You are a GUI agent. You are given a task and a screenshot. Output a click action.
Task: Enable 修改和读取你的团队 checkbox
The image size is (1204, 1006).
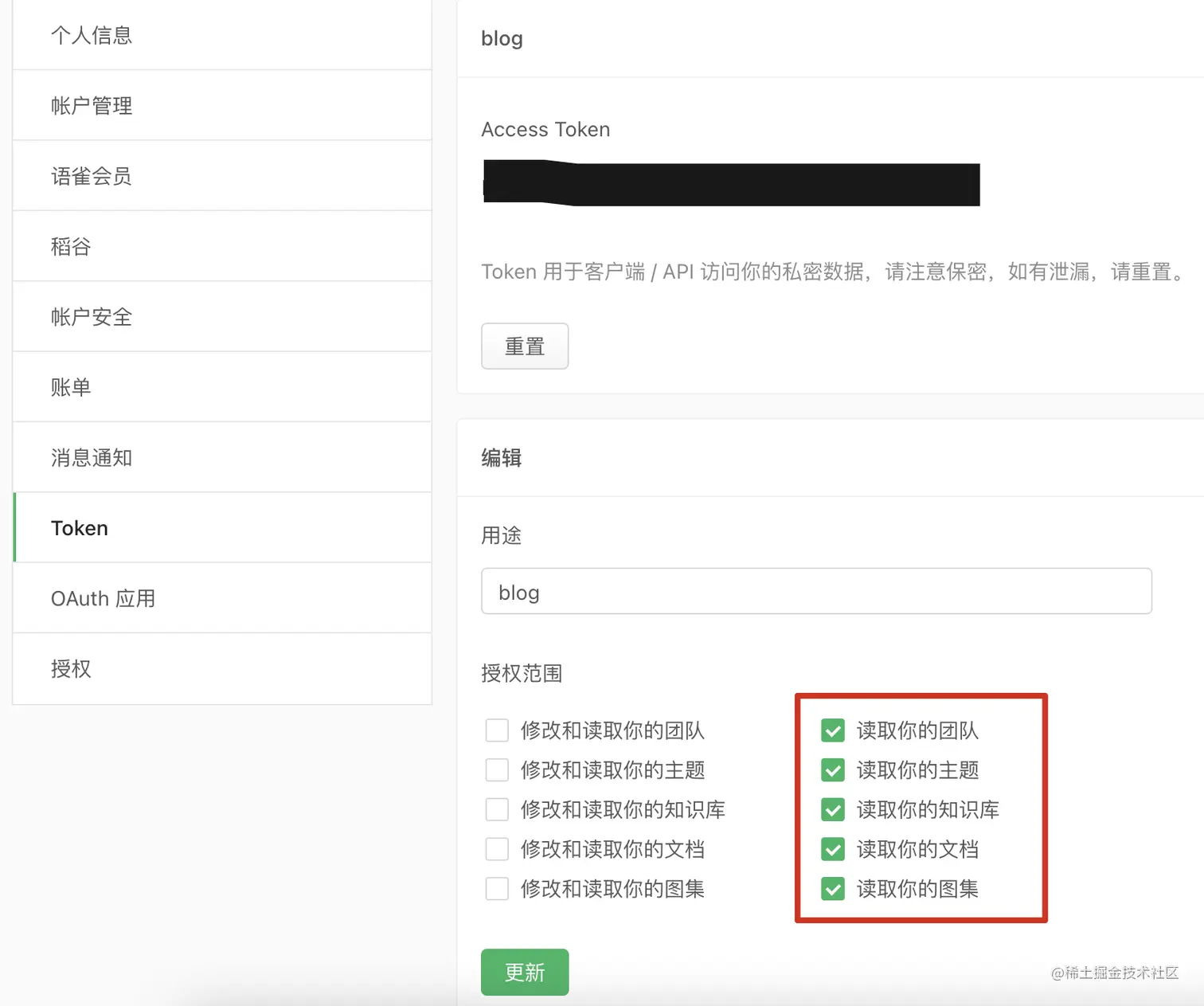tap(497, 730)
